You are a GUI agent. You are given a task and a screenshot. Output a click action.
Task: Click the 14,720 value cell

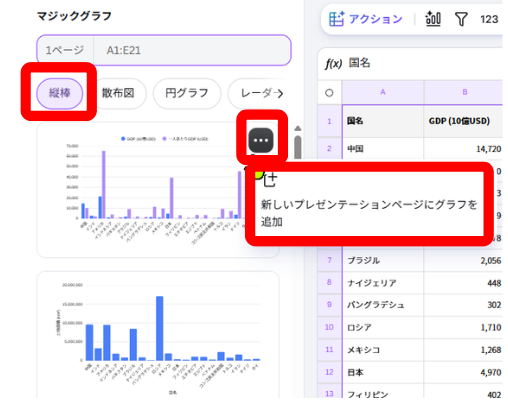[463, 149]
